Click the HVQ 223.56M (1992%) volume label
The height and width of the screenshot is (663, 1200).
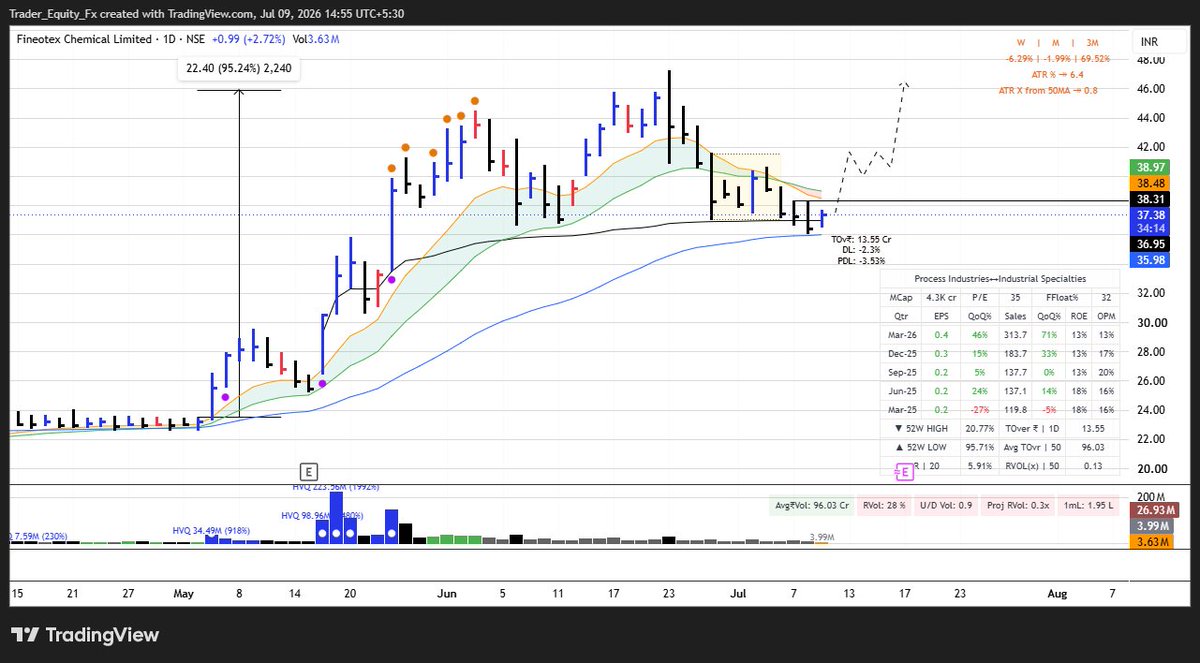pyautogui.click(x=336, y=487)
